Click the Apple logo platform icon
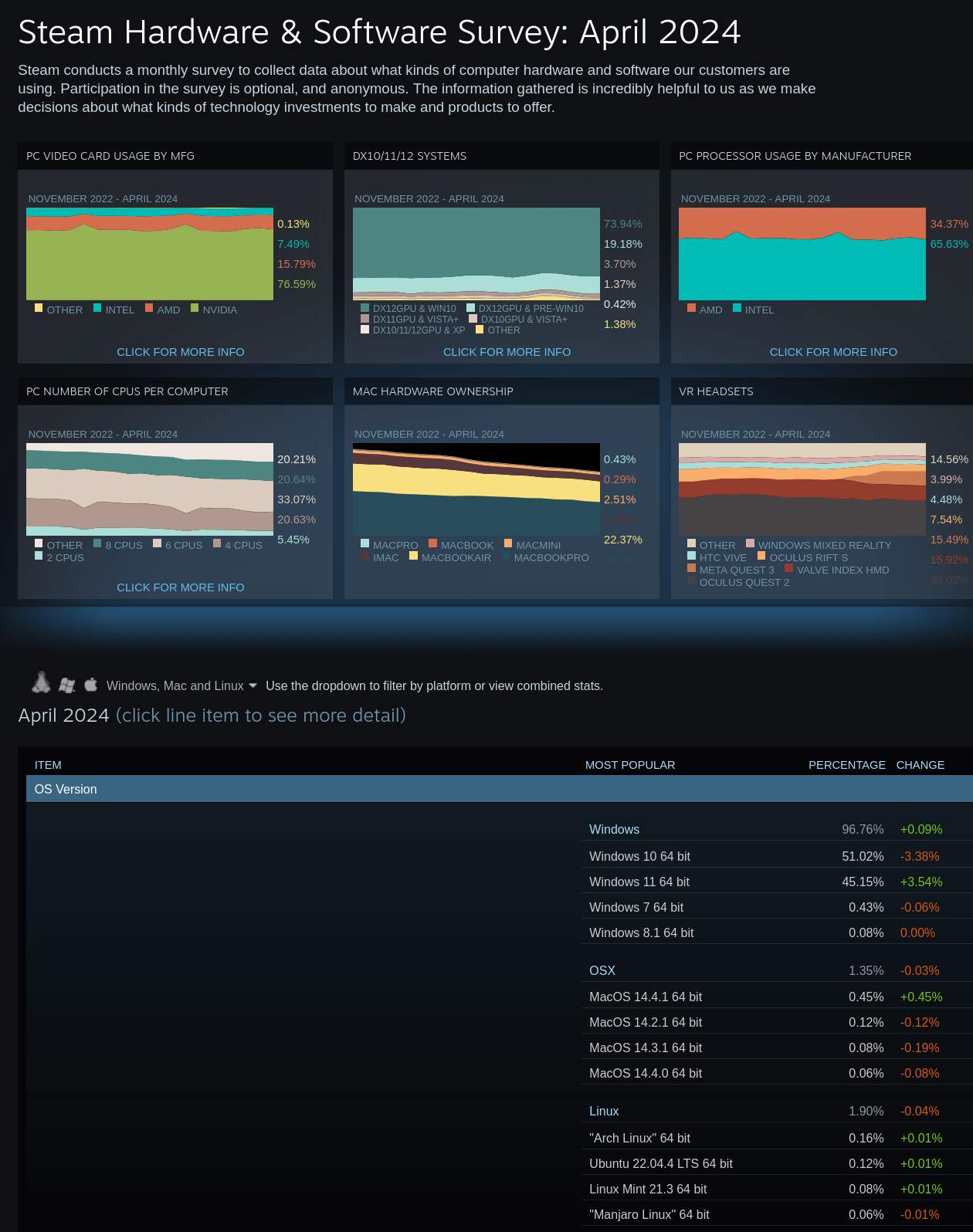Screen dimensions: 973x1232 [90, 684]
